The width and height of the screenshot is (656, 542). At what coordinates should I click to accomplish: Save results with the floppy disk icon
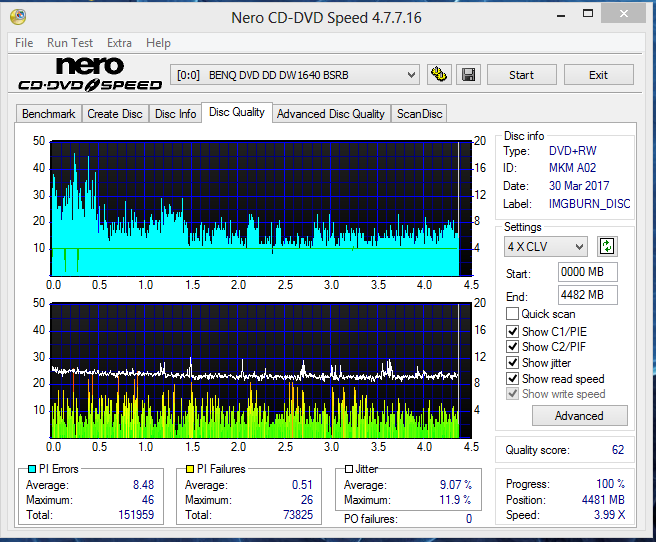468,75
